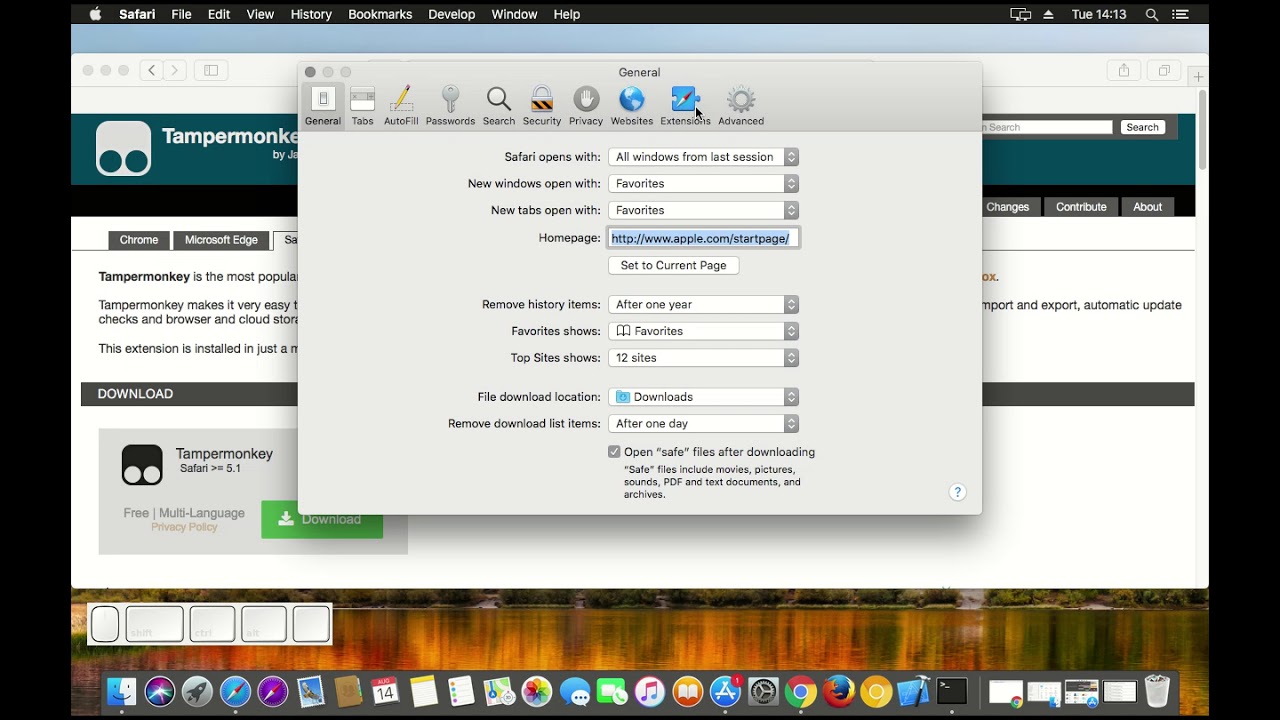Open System Preferences from the dock
Viewport: 1280px width, 720px height.
point(763,691)
